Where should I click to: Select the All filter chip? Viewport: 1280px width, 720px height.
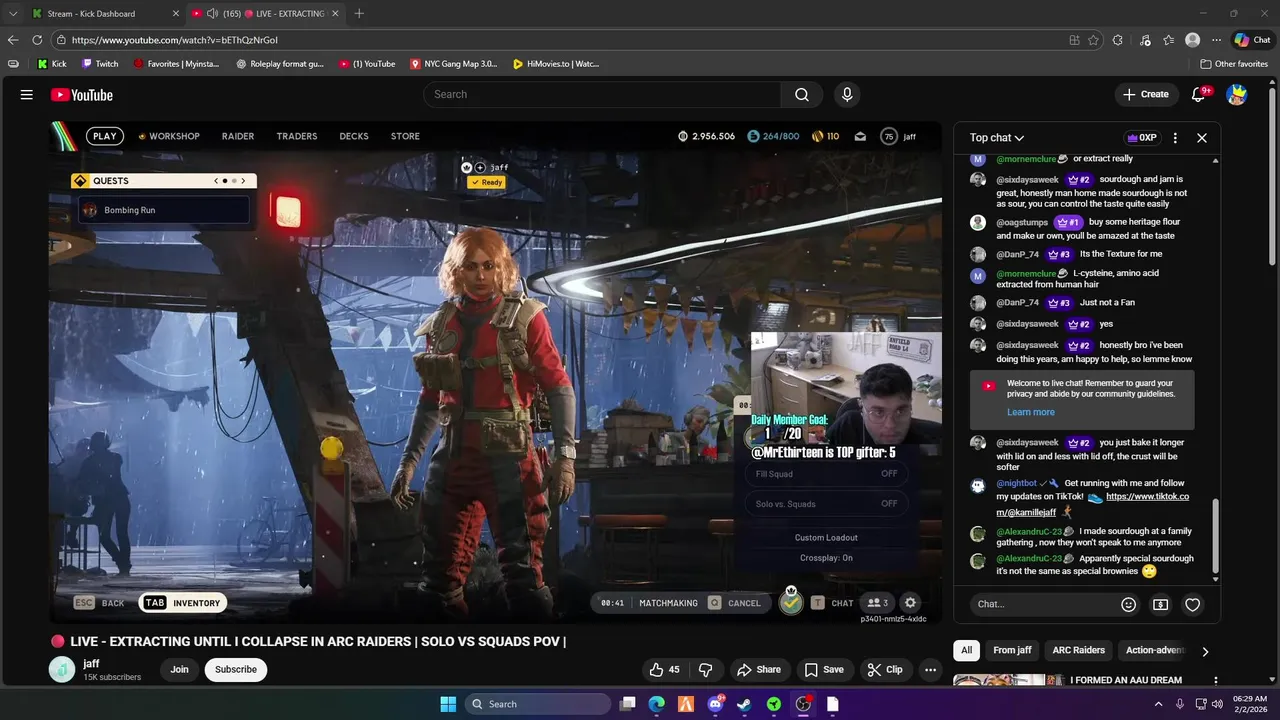coord(966,650)
